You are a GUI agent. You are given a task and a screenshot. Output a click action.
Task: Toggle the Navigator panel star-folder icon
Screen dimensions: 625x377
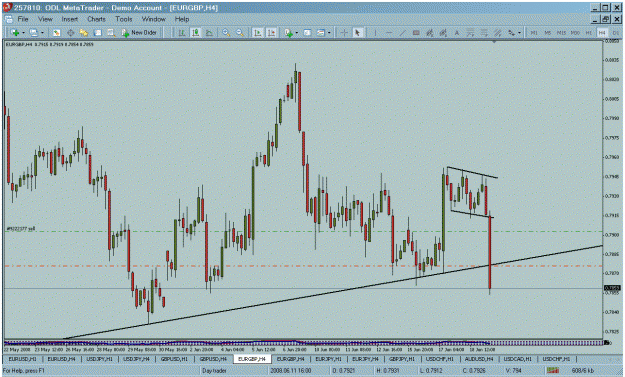pos(84,33)
